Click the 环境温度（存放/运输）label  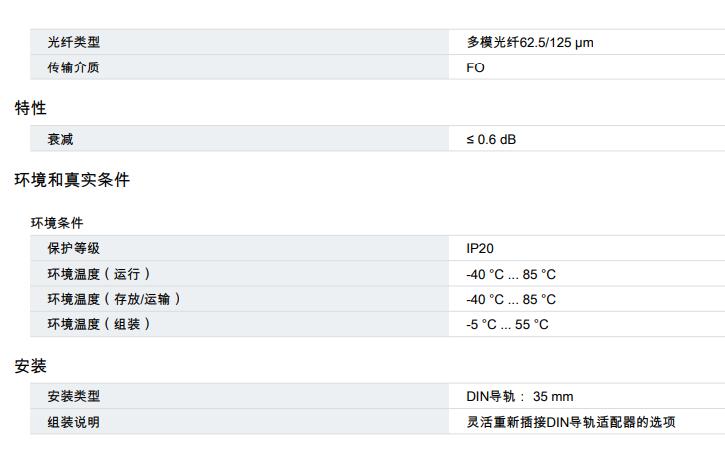click(114, 298)
